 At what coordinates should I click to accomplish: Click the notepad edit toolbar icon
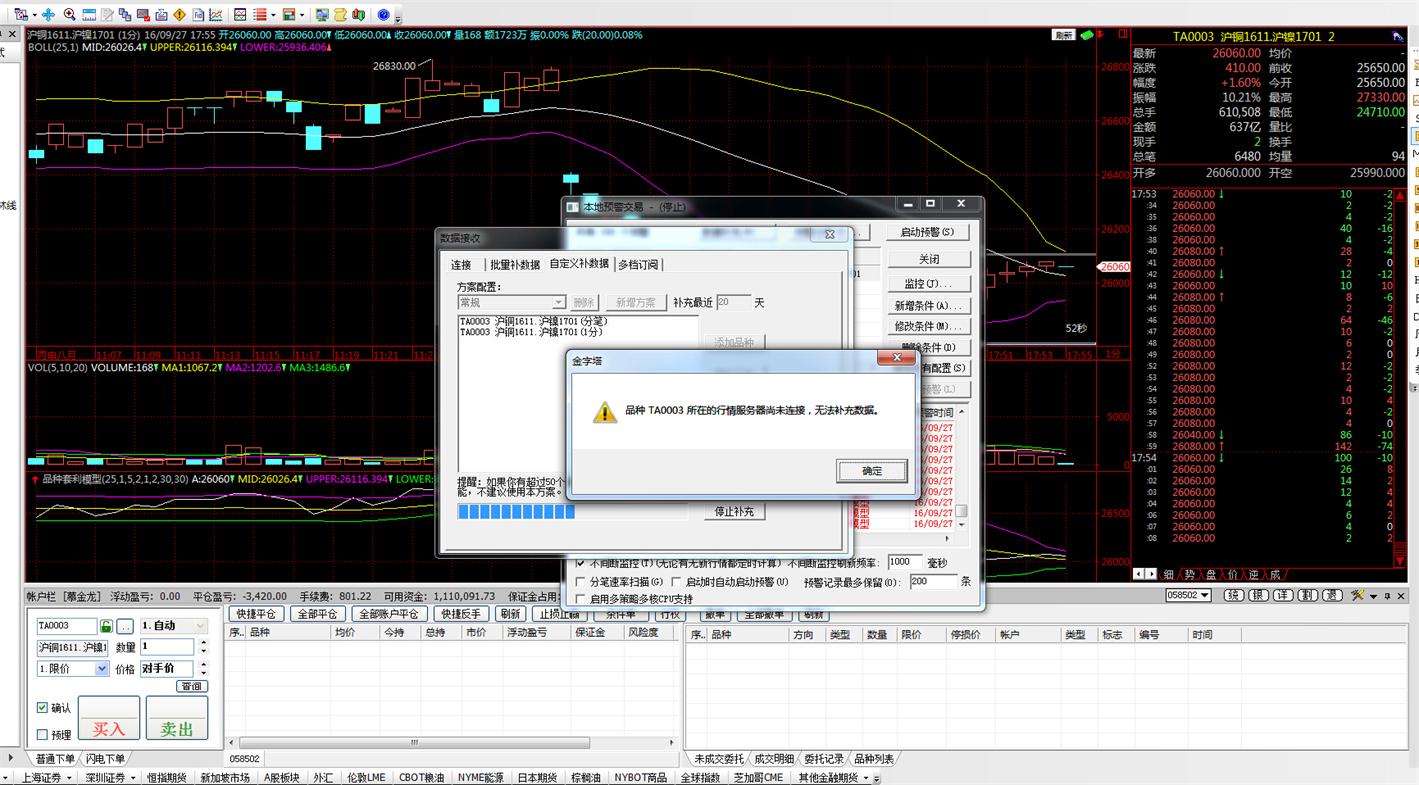pyautogui.click(x=107, y=15)
